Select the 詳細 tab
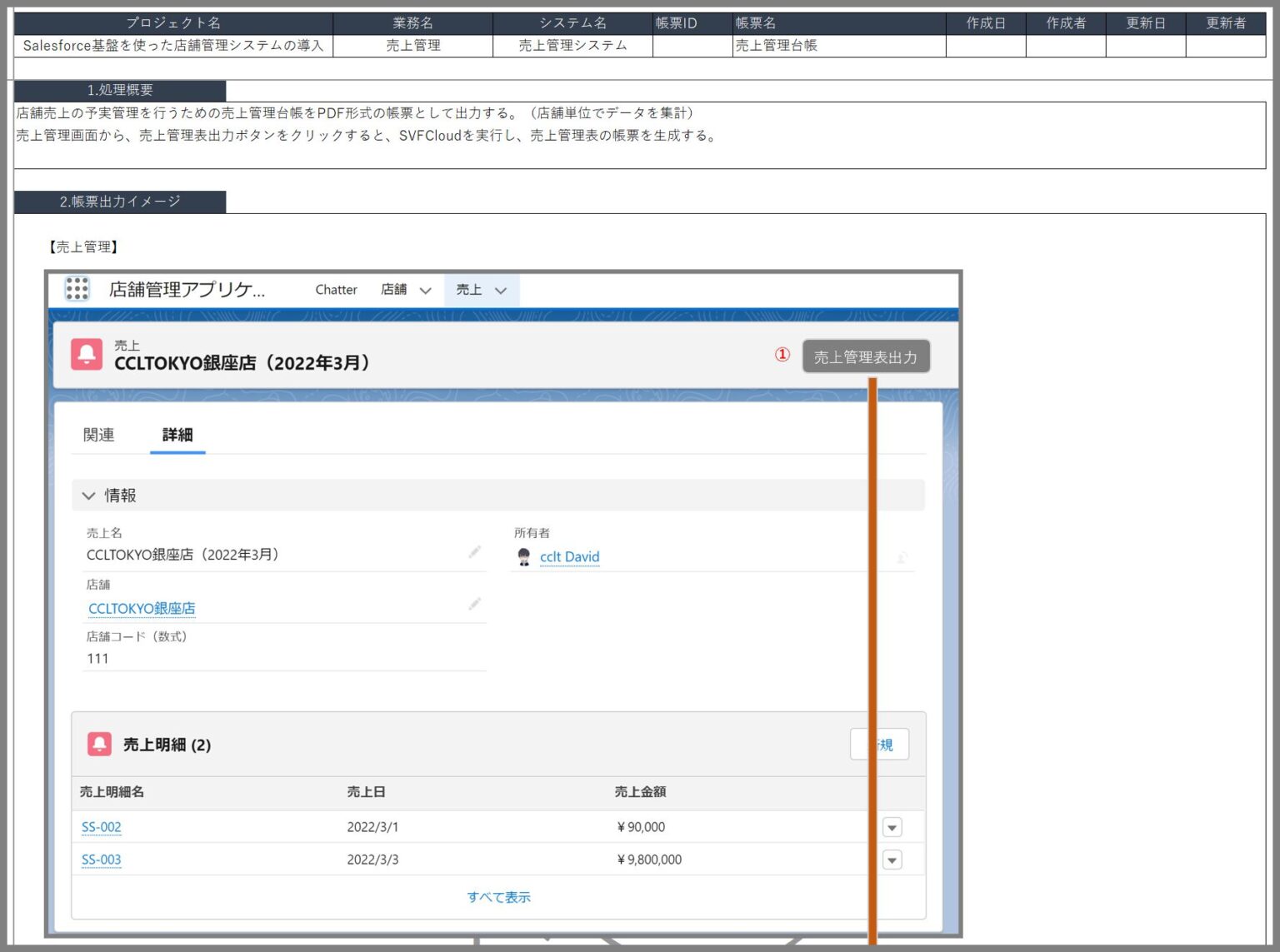 [x=177, y=435]
